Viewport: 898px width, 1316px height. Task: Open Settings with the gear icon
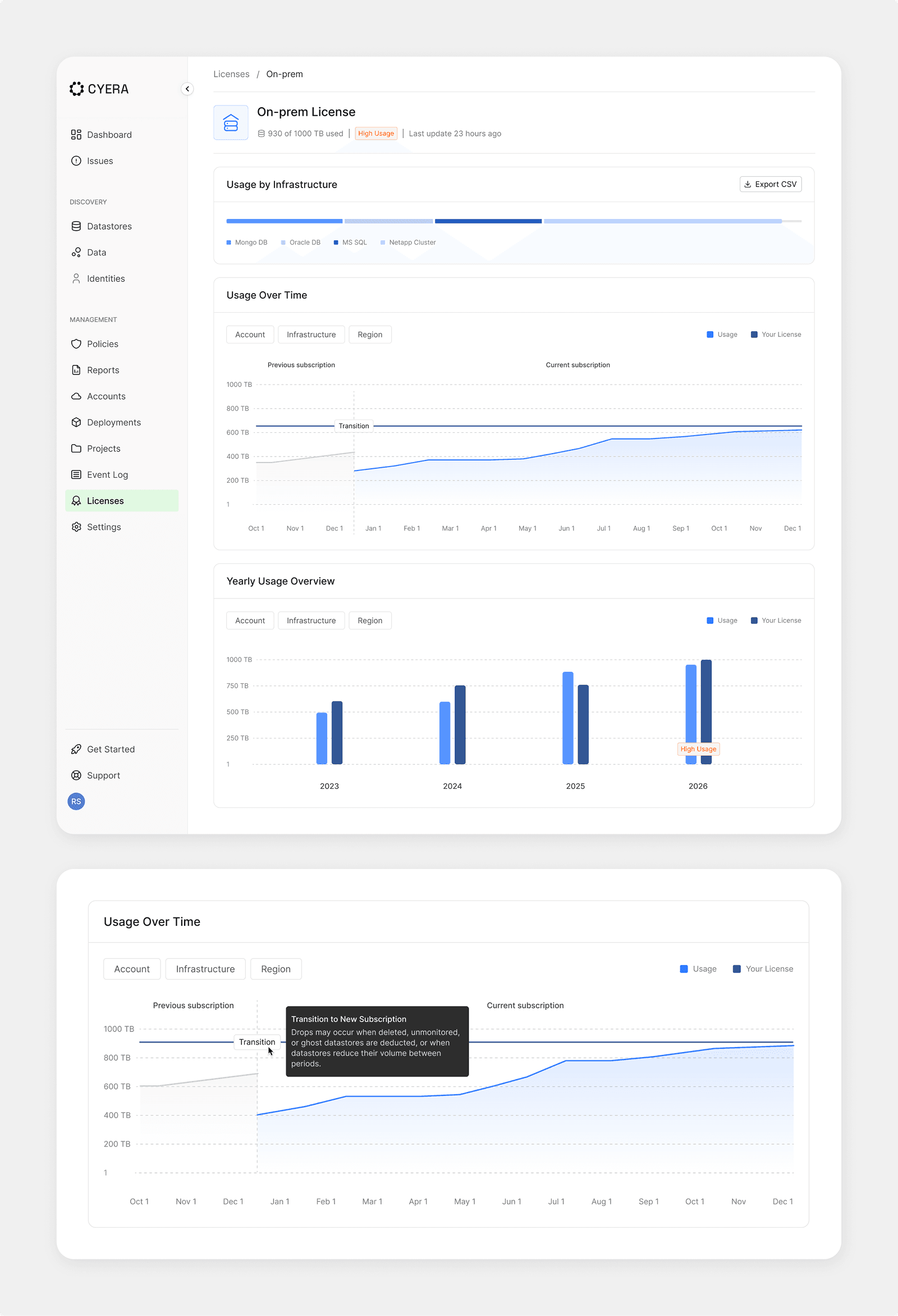(x=76, y=527)
